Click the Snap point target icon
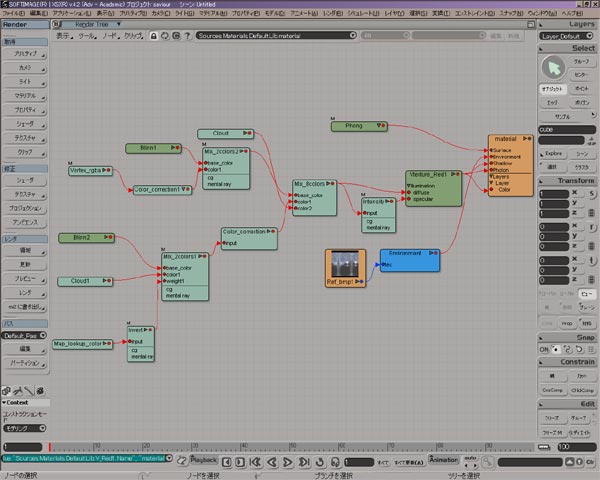 (x=555, y=349)
